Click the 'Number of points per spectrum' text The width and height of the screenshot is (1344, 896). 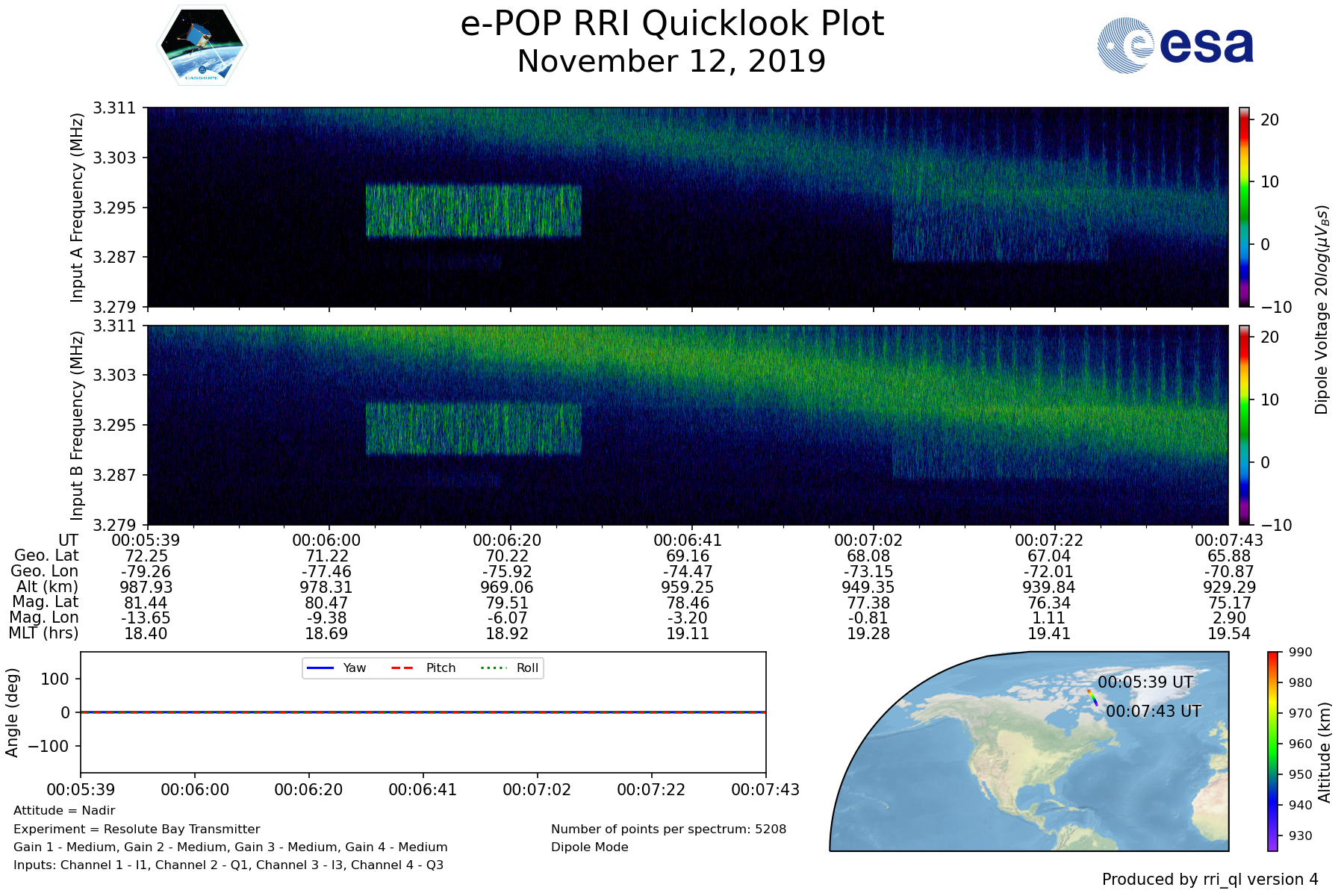[668, 830]
